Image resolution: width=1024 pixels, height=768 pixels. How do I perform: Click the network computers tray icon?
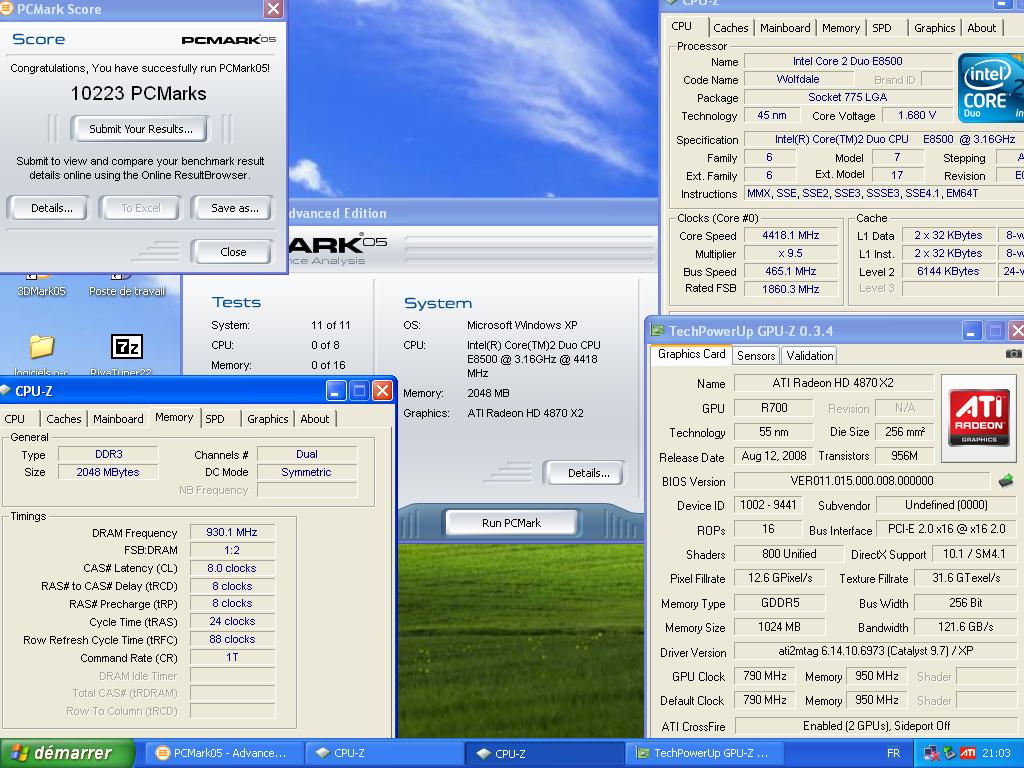tap(931, 753)
